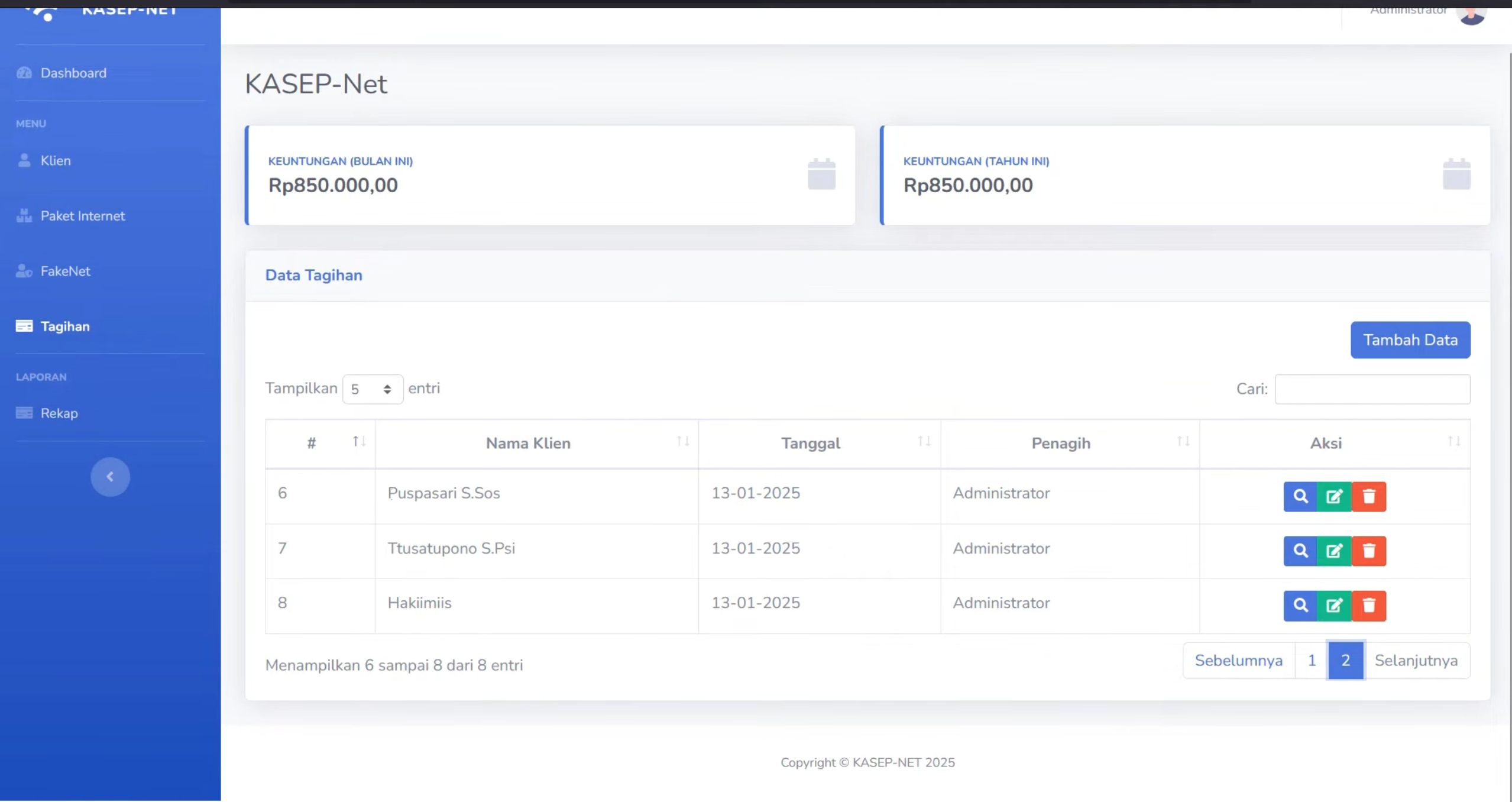
Task: Focus the Cari search field
Action: 1372,389
